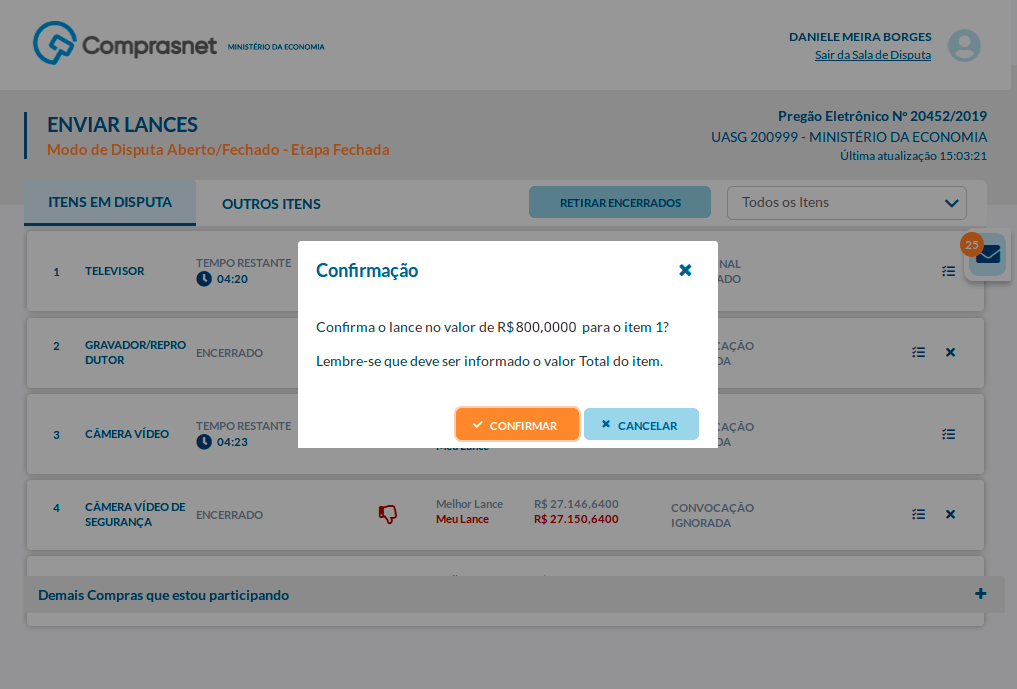
Task: Open details list icon for Televisor item
Action: (949, 271)
